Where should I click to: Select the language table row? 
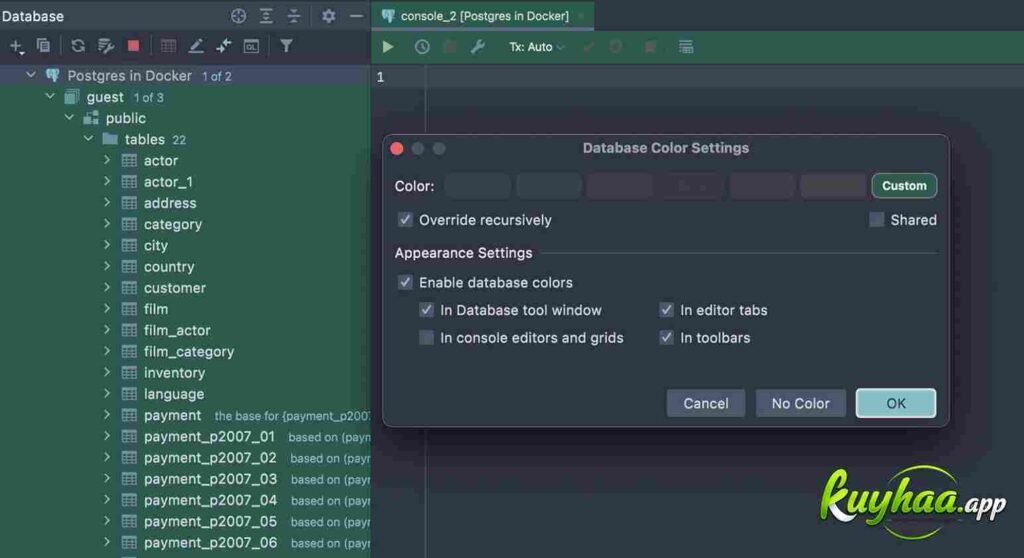185,393
